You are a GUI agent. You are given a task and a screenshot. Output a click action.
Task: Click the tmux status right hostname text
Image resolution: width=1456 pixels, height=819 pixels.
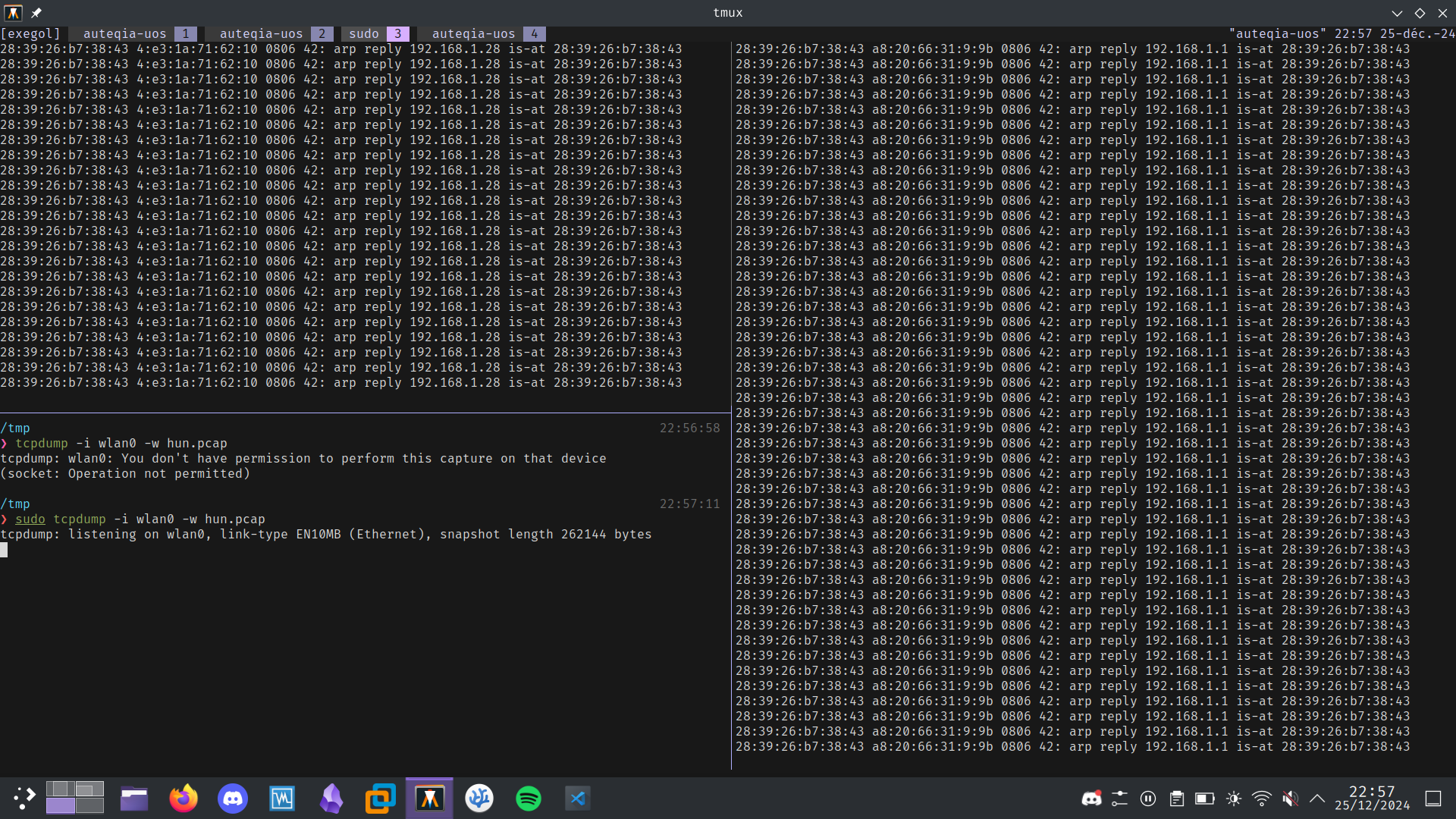coord(1278,33)
